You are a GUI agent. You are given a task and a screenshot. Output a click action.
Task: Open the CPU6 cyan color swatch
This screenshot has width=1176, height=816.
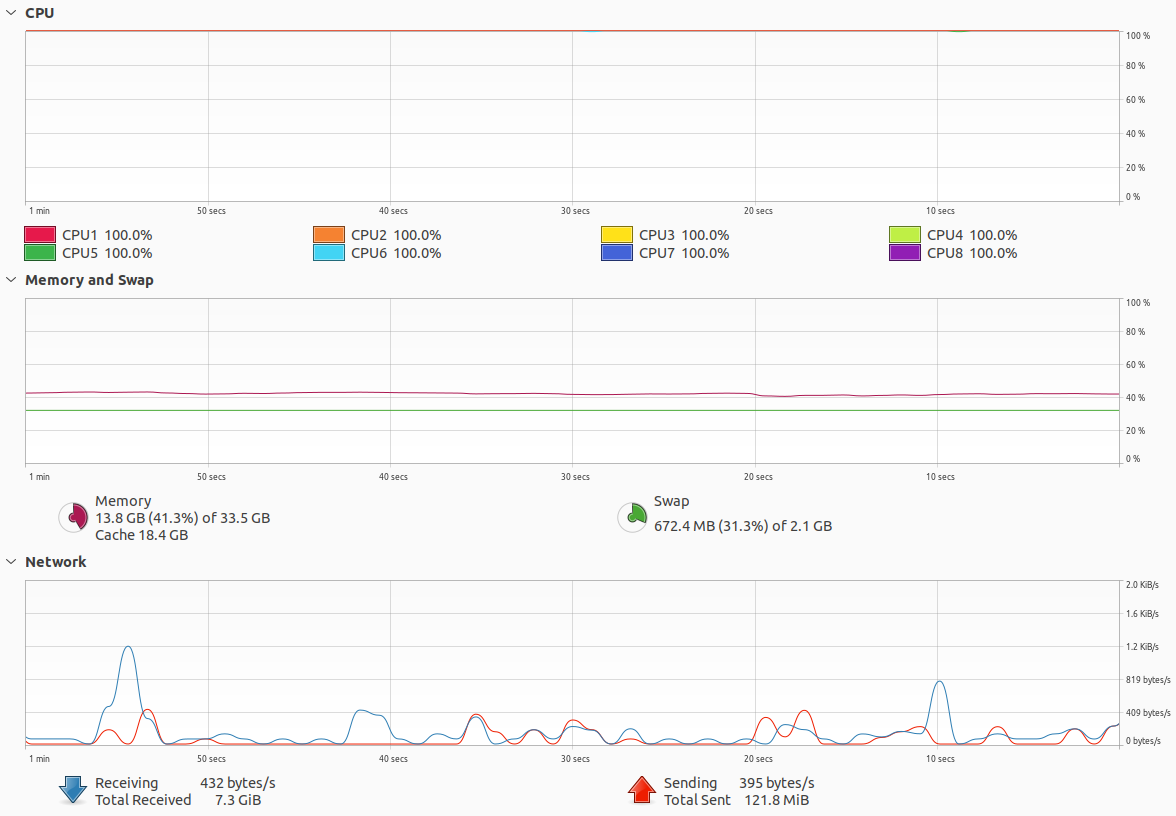(x=328, y=253)
